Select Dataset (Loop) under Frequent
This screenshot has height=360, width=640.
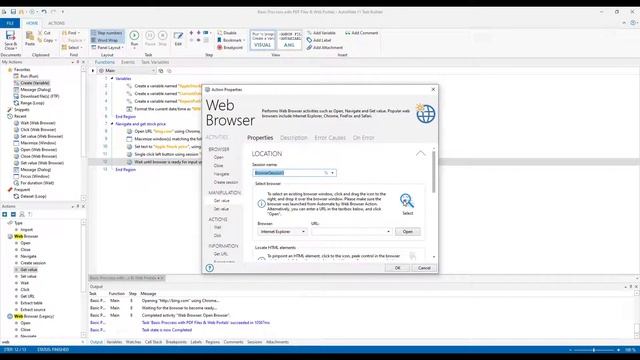33,196
